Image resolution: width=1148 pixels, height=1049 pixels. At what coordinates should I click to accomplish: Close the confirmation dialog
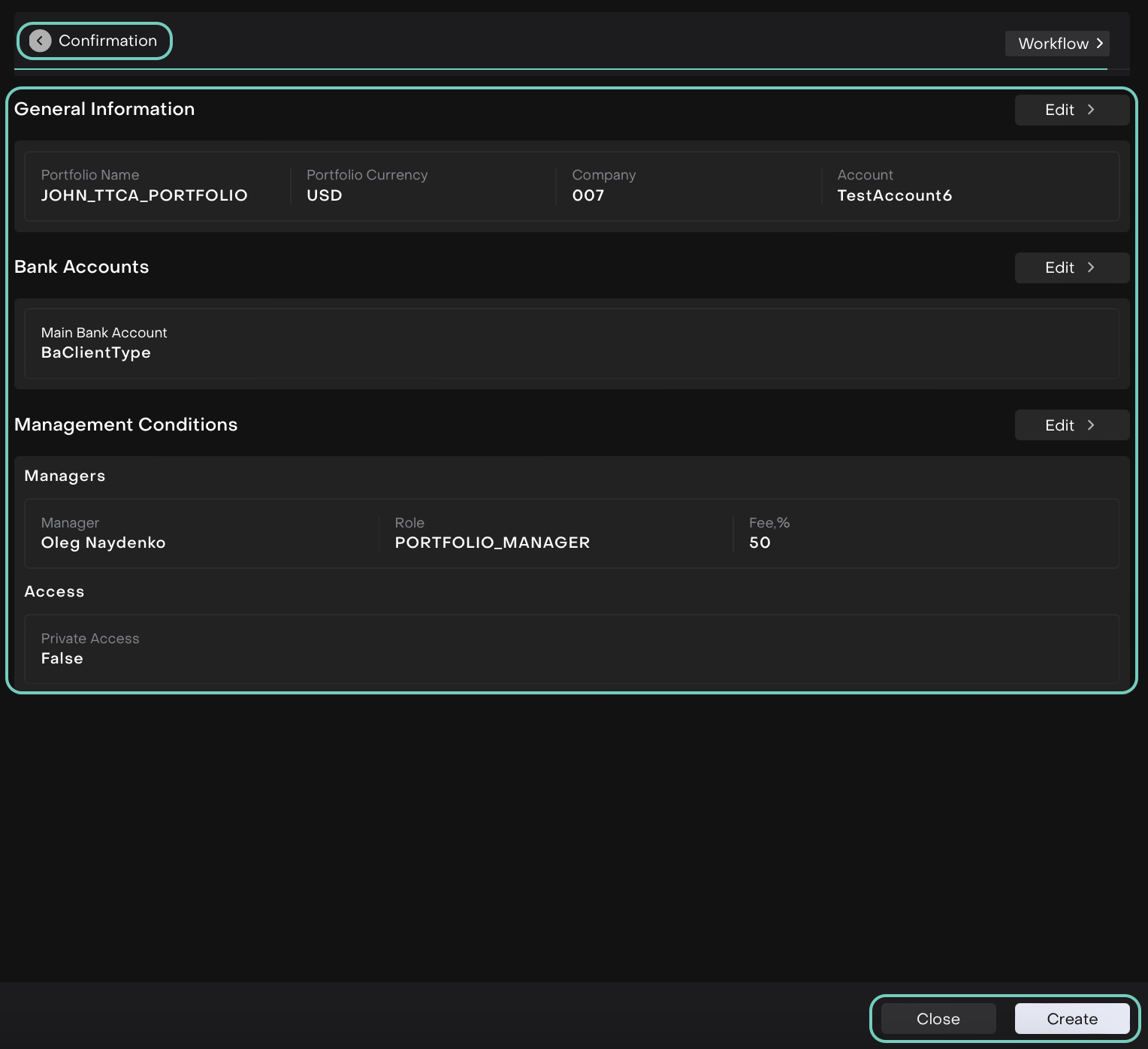coord(938,1019)
